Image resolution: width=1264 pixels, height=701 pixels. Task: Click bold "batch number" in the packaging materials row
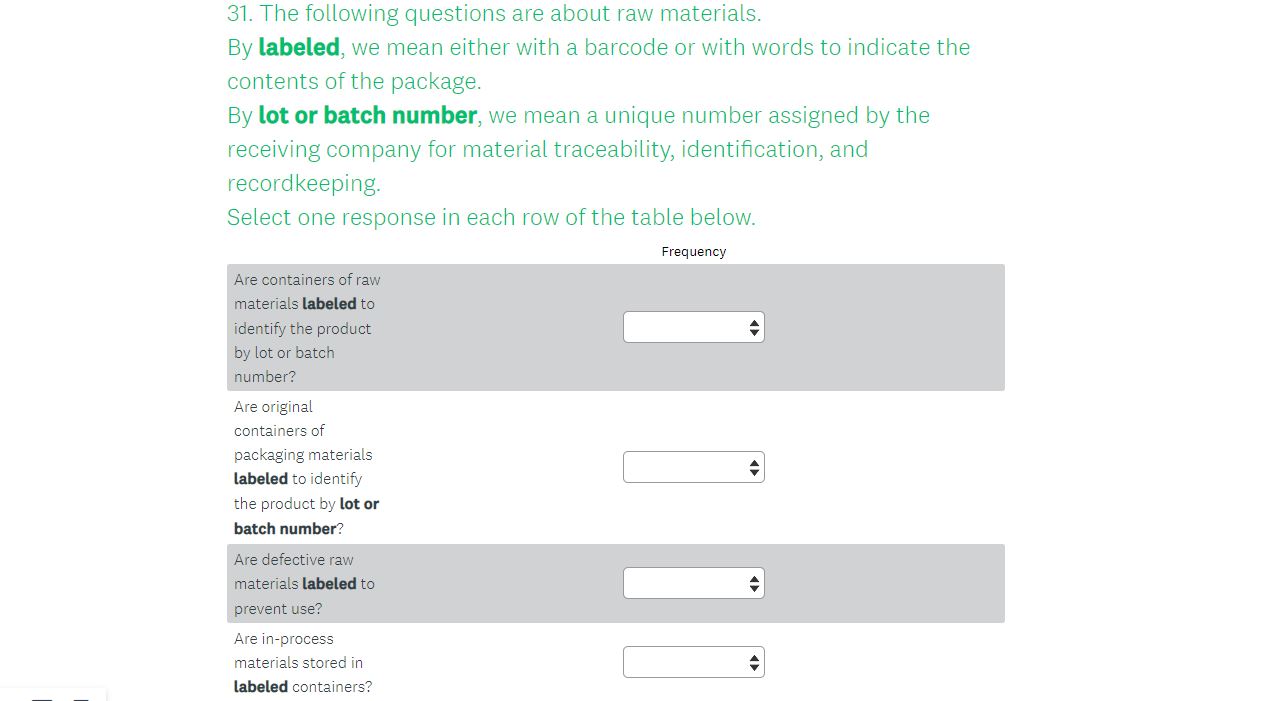[285, 529]
